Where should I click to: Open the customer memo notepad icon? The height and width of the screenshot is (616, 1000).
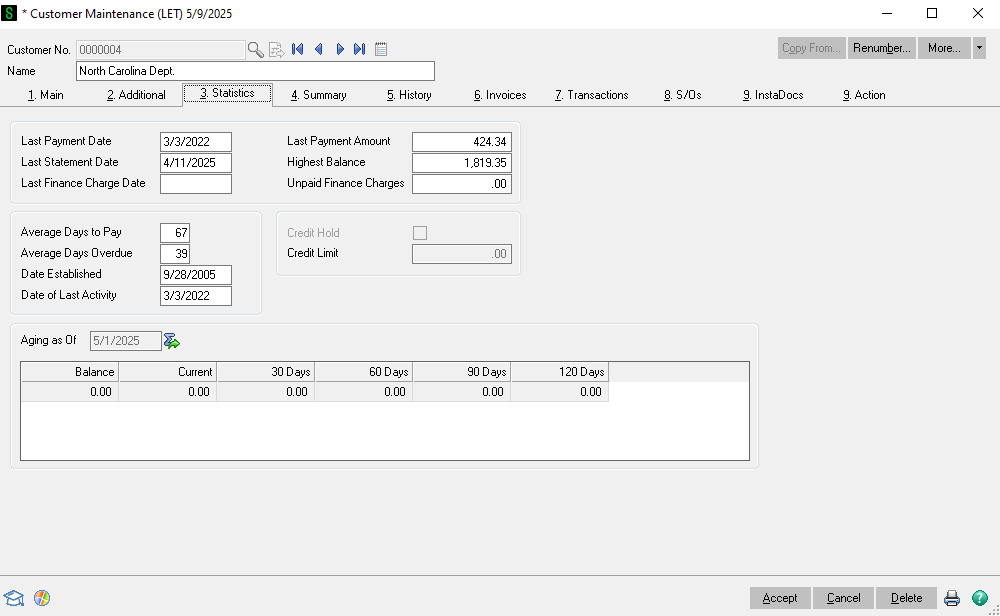tap(381, 49)
